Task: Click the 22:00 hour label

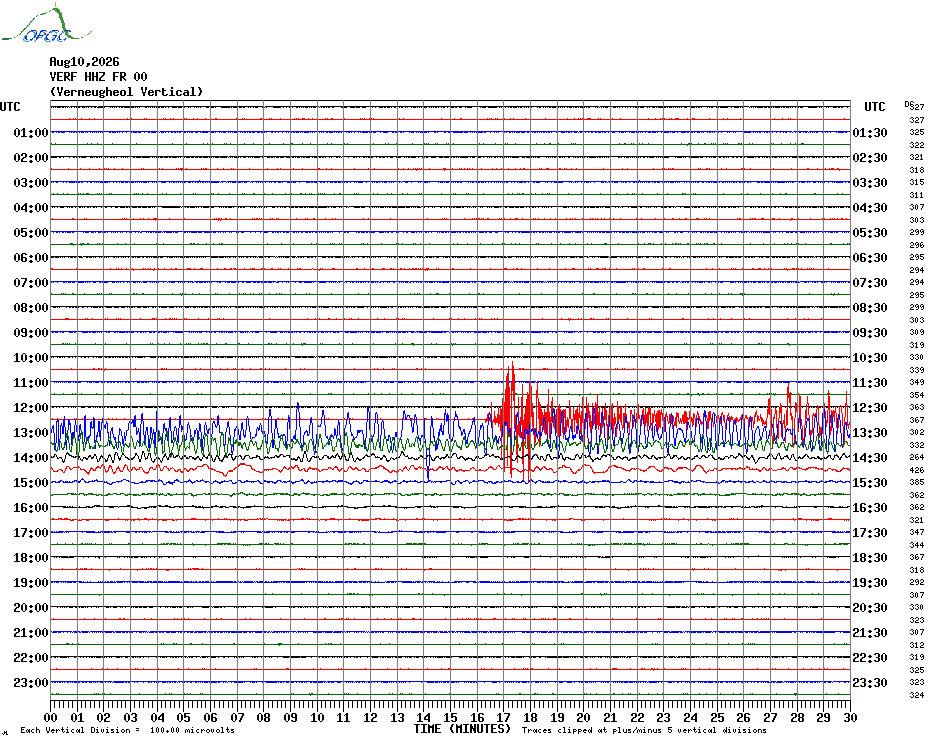Action: click(x=31, y=657)
